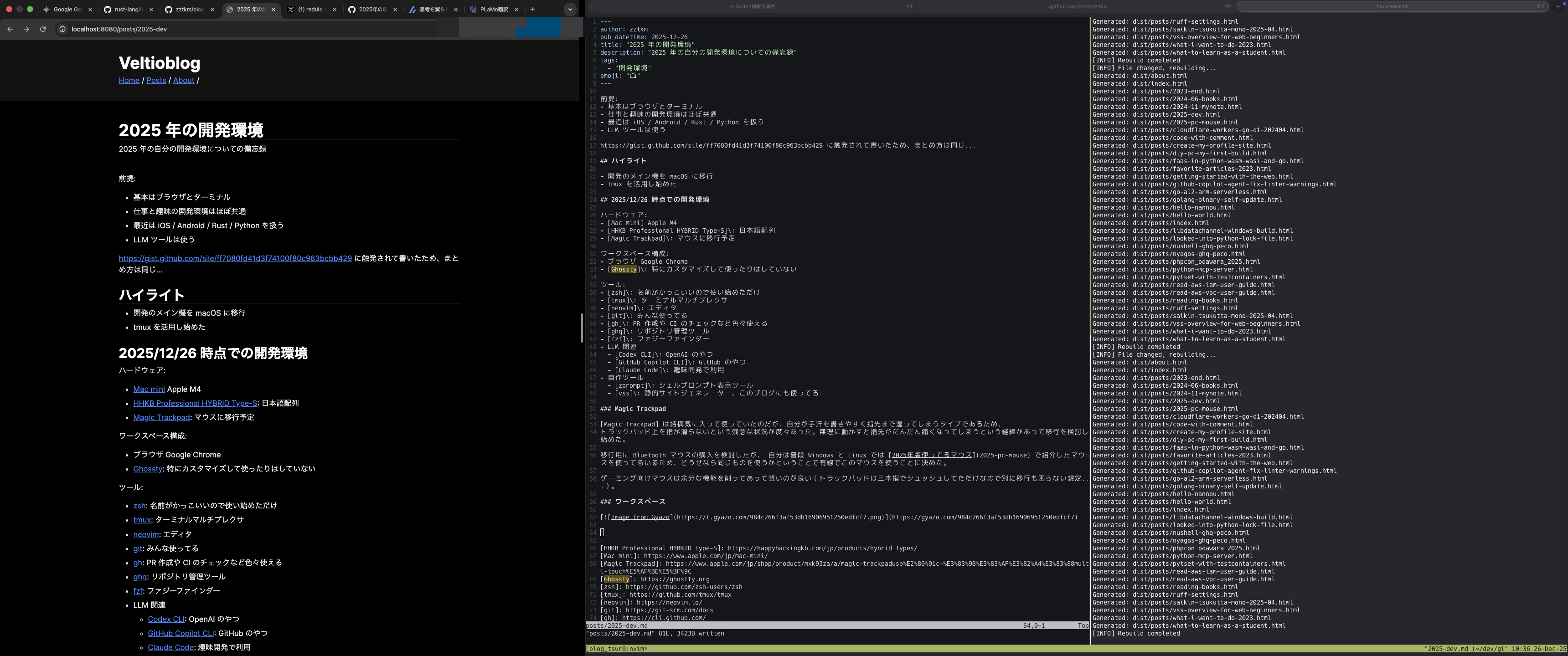Click the browser back arrow
This screenshot has width=1568, height=656.
tap(10, 29)
